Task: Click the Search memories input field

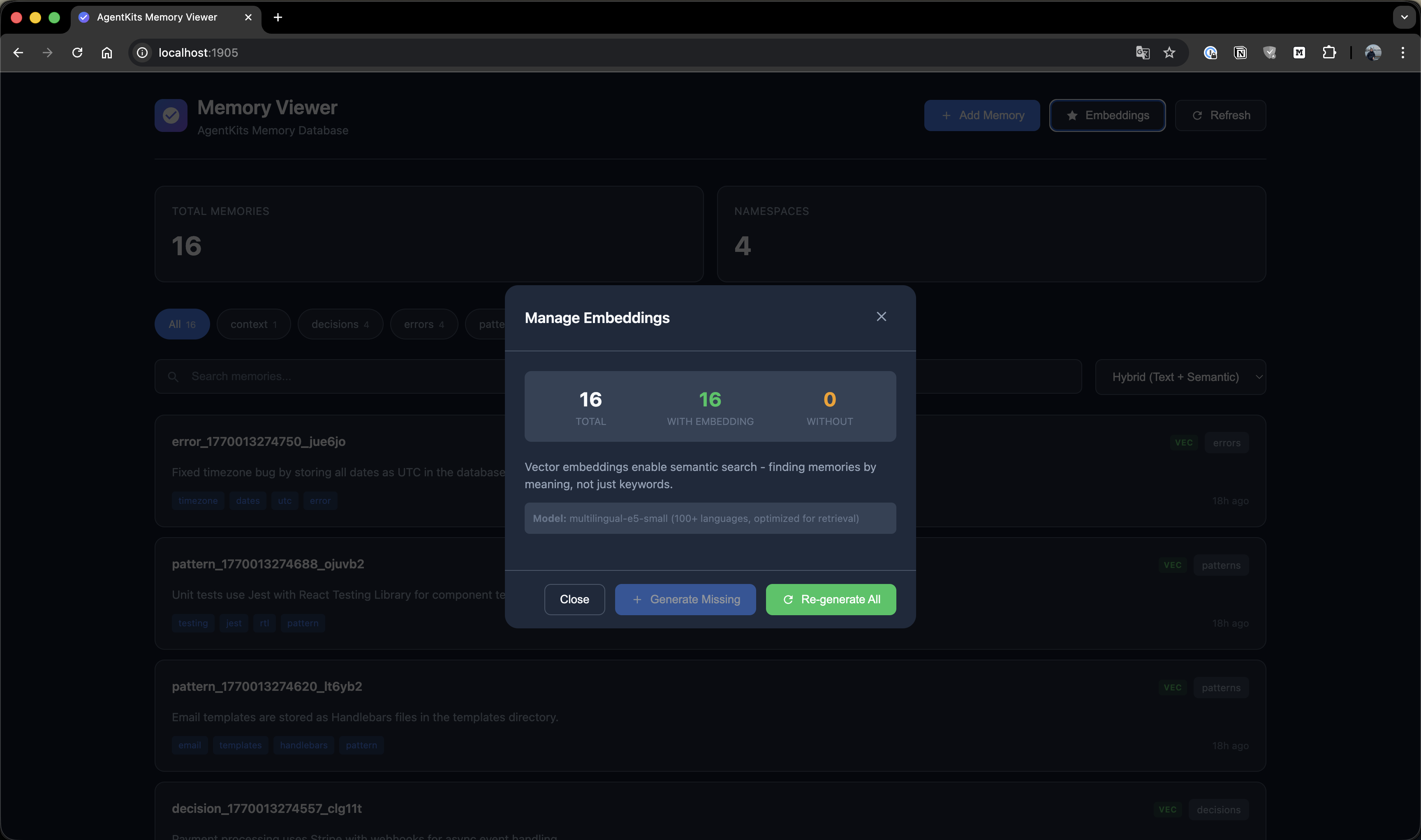Action: [x=340, y=376]
